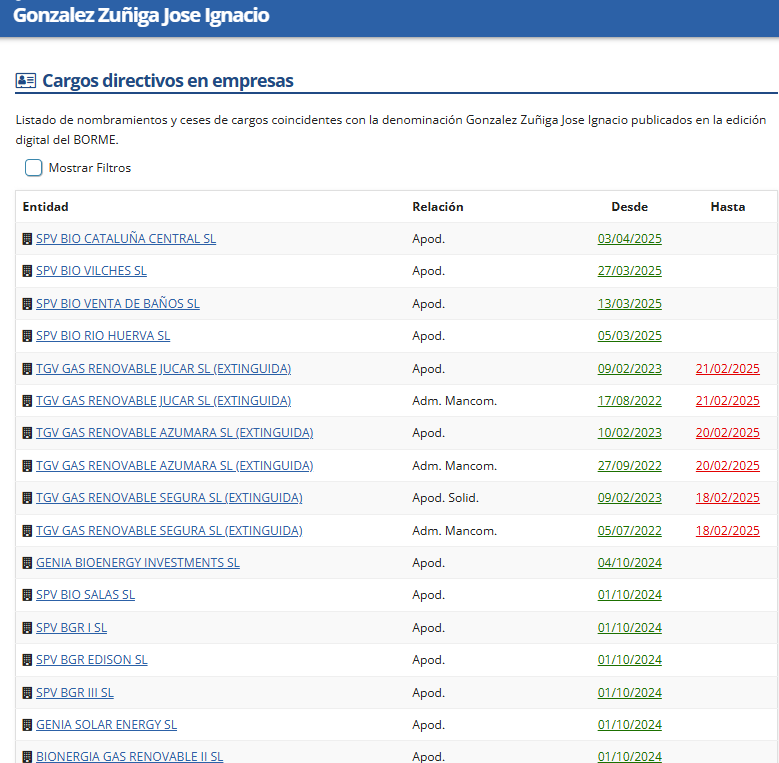Open SPV BIO VENTA DE BAÑOS SL
779x763 pixels.
tap(118, 304)
